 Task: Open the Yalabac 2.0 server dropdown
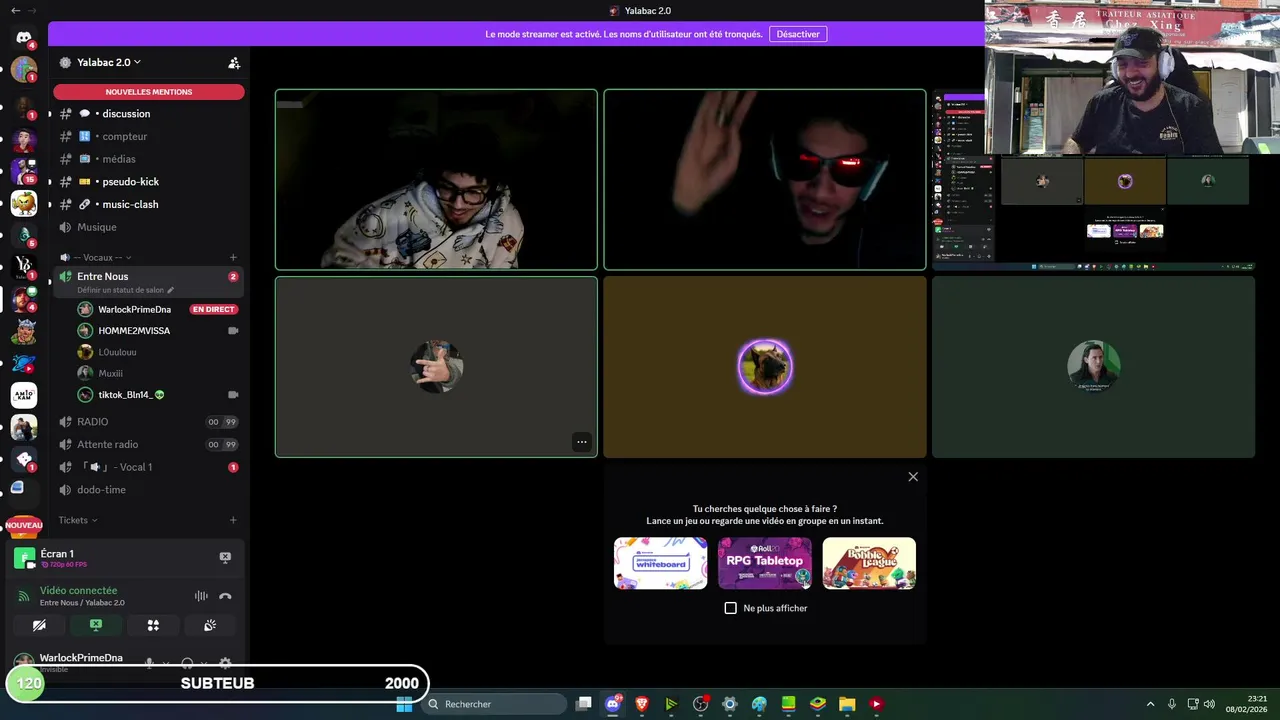(108, 62)
